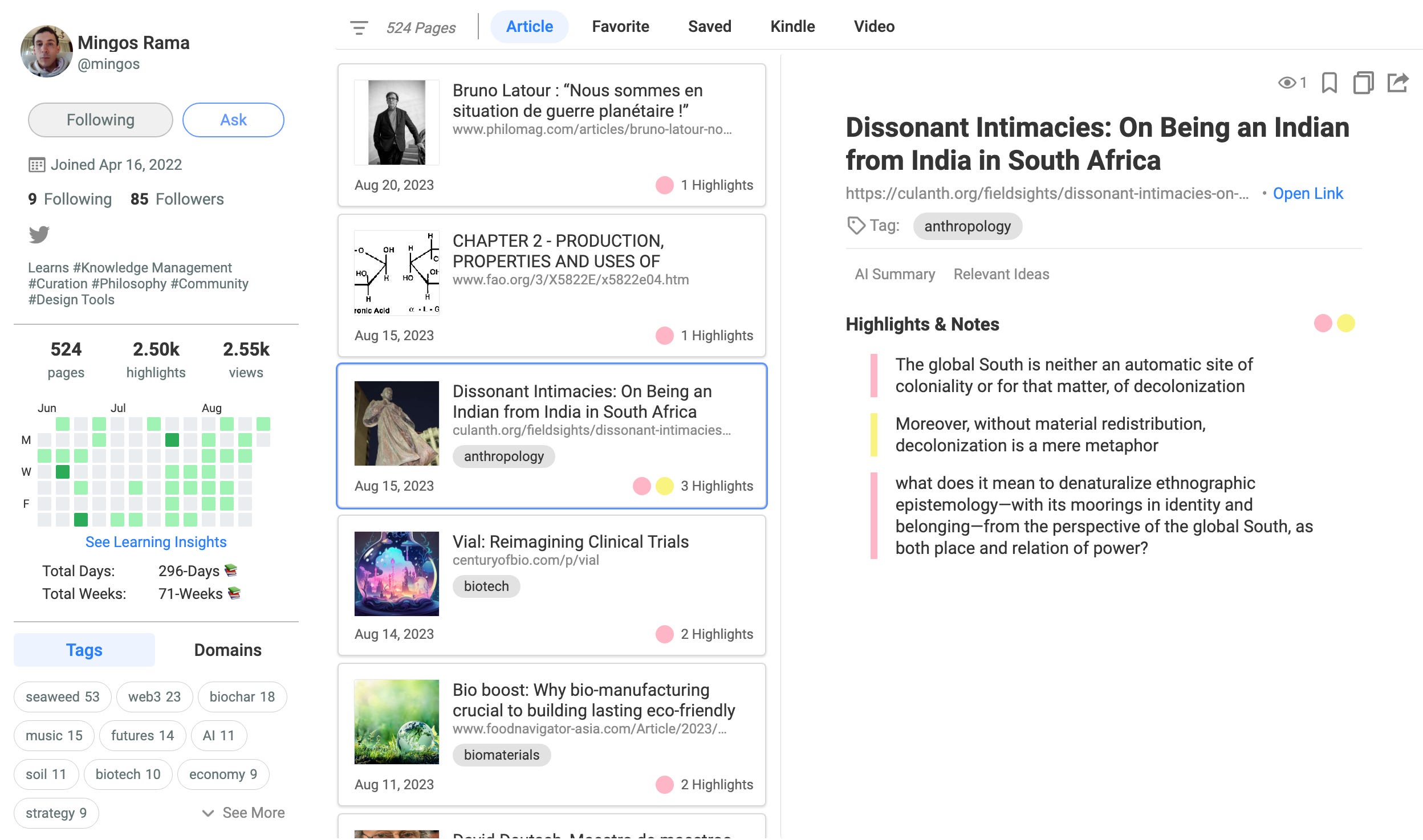The width and height of the screenshot is (1423, 840).
Task: Click the books icon beside 296-Days
Action: pyautogui.click(x=231, y=570)
